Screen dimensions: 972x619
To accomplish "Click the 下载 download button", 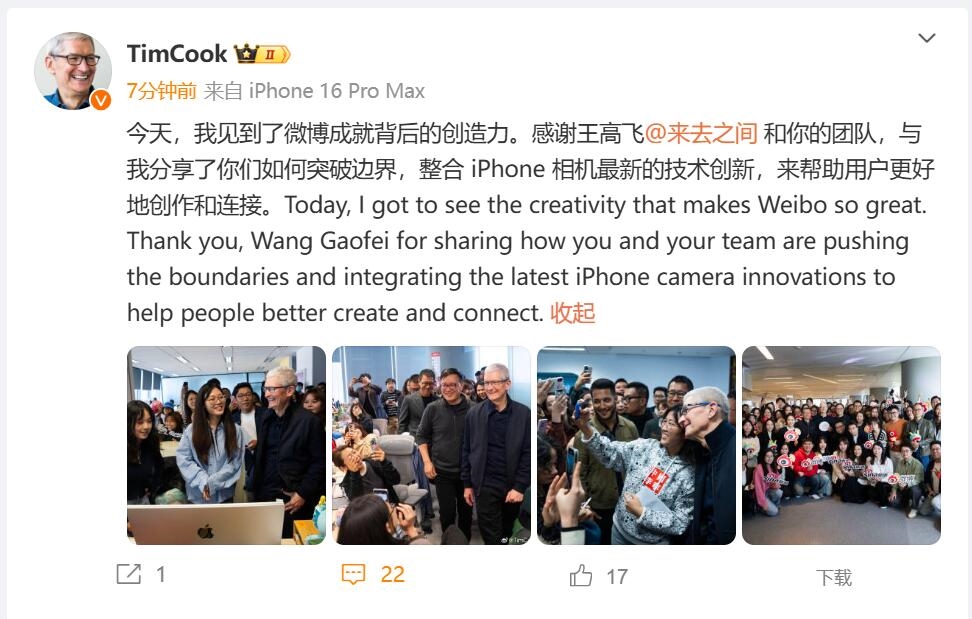I will coord(834,577).
